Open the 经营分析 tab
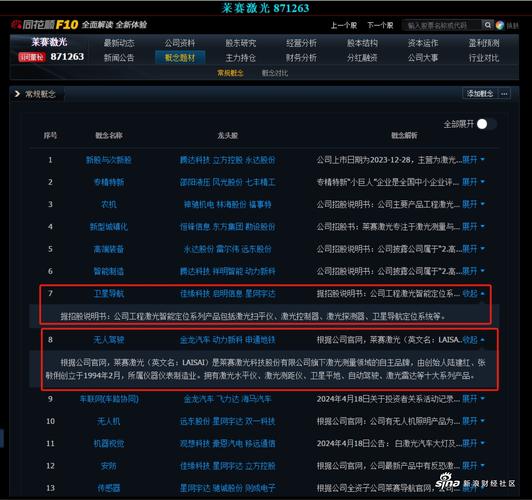532x500 pixels. pos(301,43)
